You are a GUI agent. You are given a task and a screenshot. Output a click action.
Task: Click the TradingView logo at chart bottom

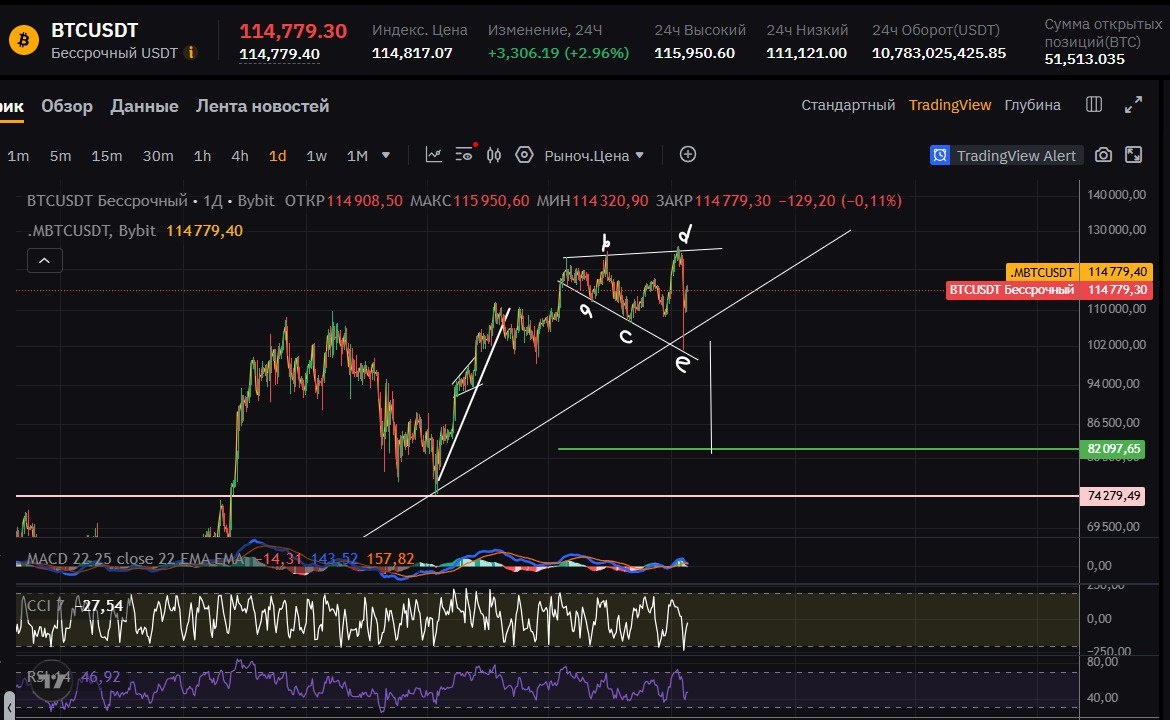pos(51,679)
